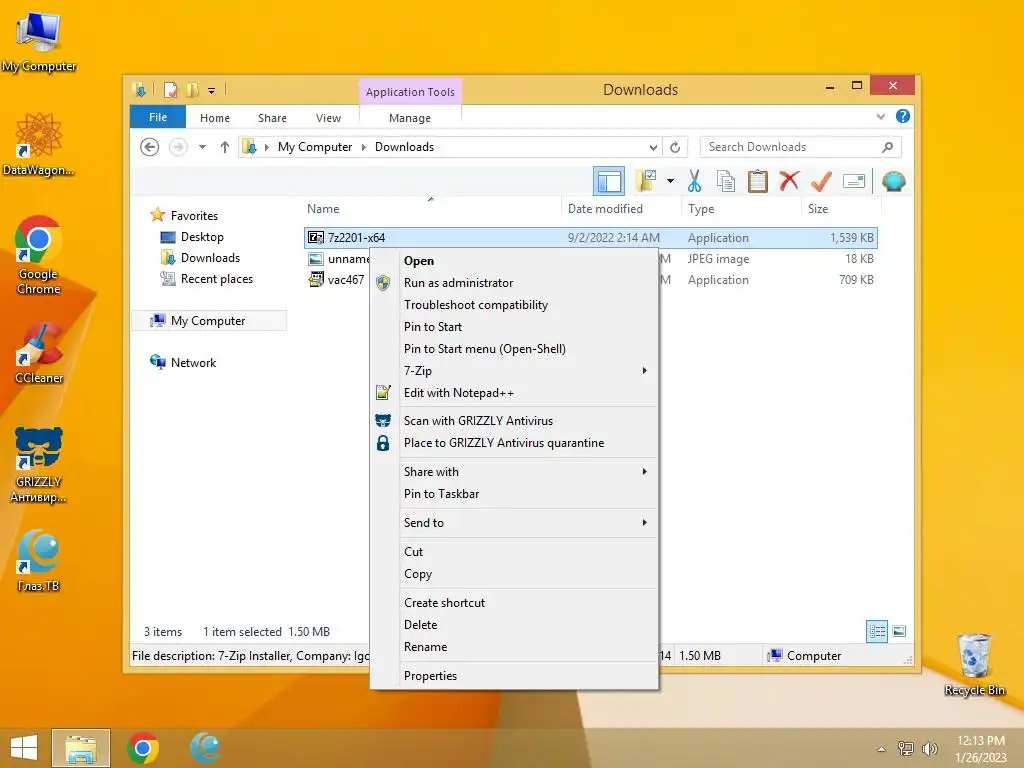Go back with the Back arrow

pyautogui.click(x=150, y=147)
